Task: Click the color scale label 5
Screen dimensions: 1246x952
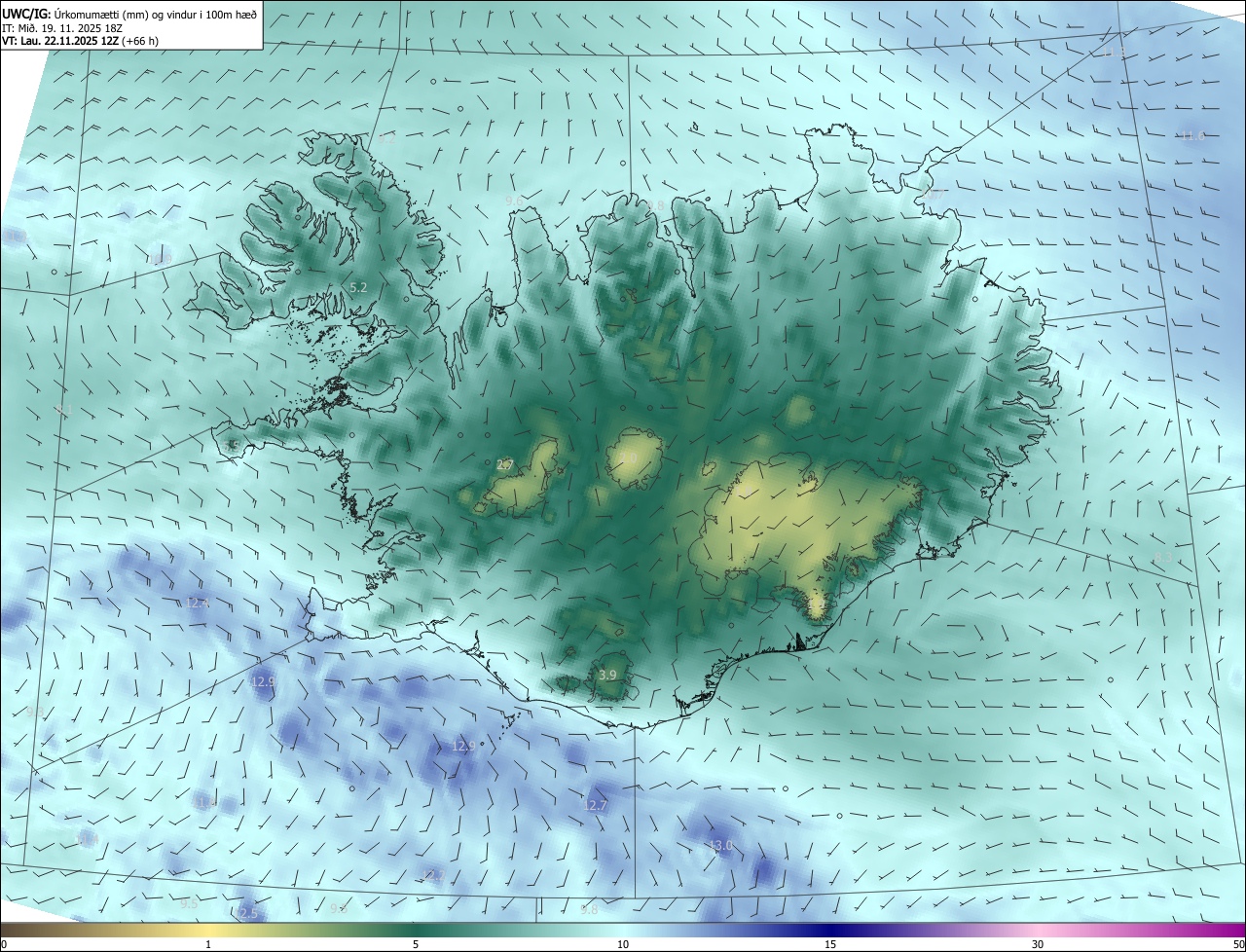Action: (x=416, y=944)
